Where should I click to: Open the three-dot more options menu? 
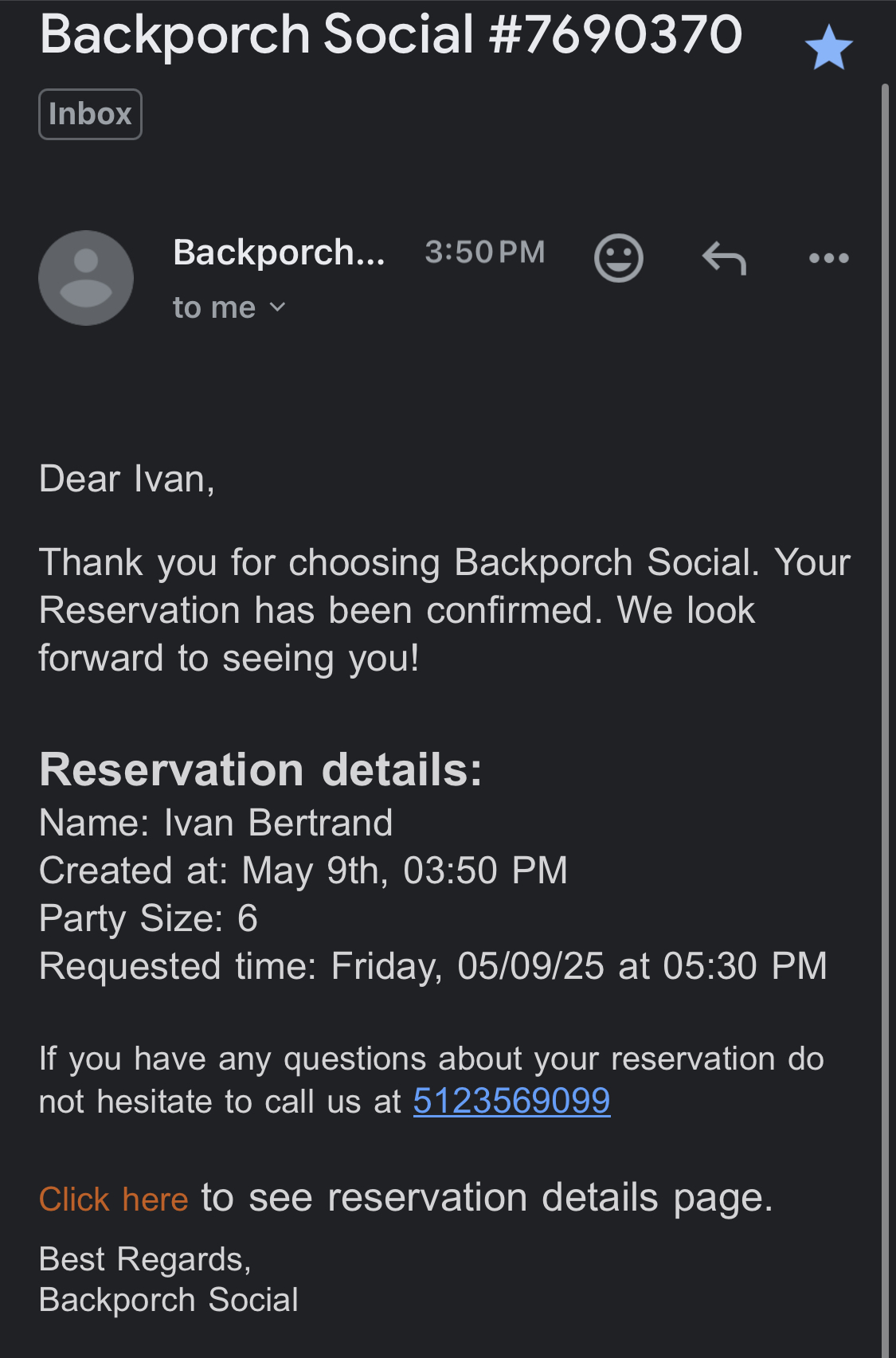click(828, 258)
